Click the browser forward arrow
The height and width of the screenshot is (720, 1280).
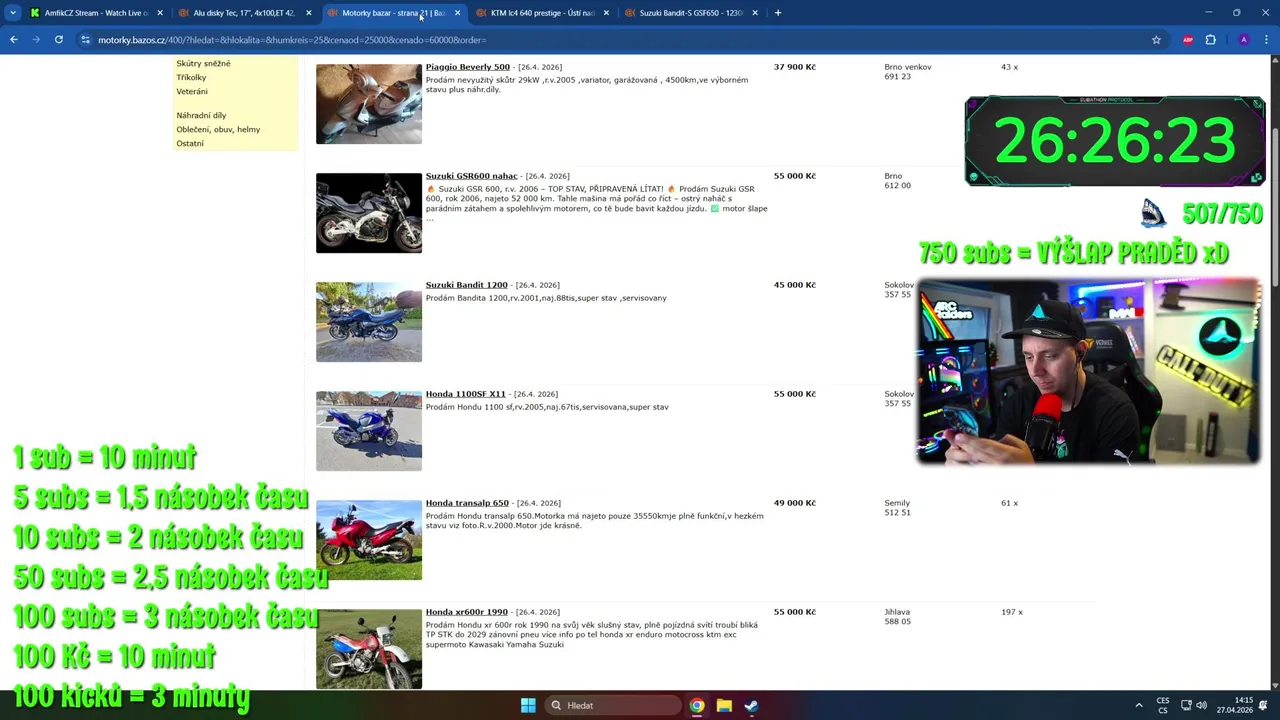point(36,40)
